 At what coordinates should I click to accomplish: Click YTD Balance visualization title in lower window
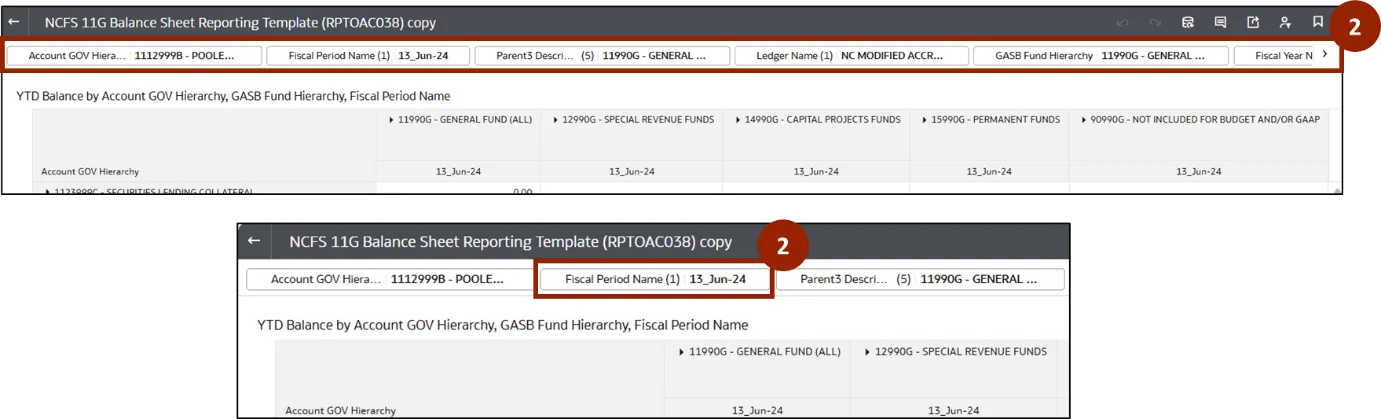pos(502,325)
